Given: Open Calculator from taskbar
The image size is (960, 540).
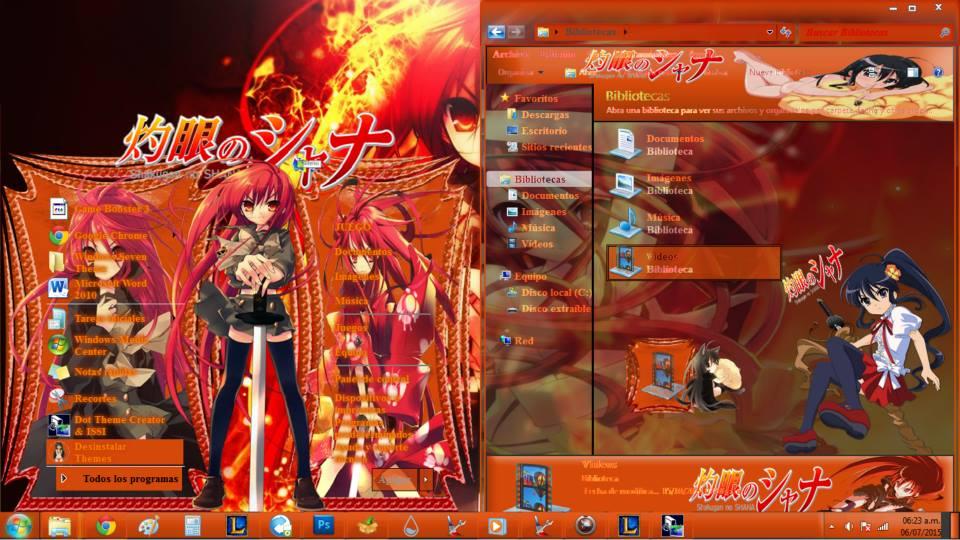Looking at the screenshot, I should [x=192, y=526].
